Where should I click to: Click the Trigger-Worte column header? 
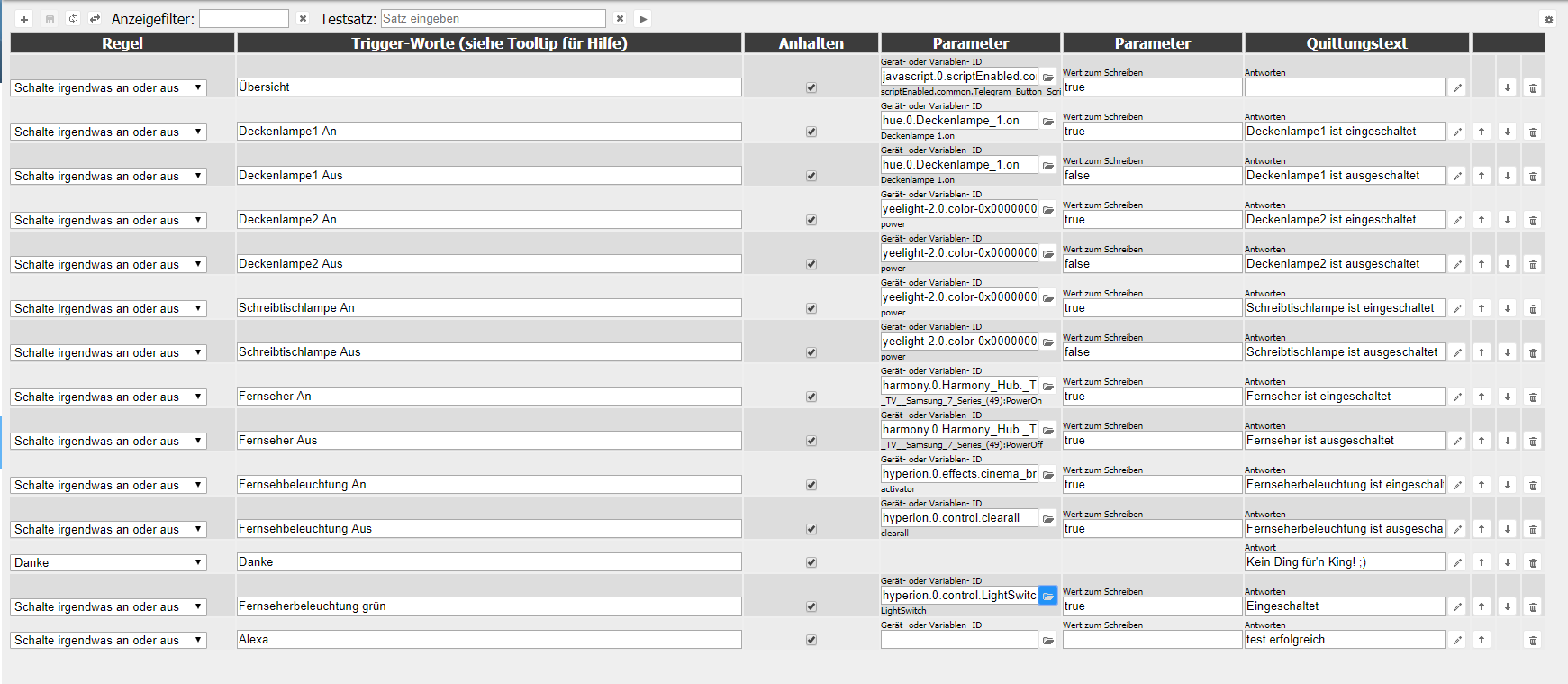pyautogui.click(x=489, y=43)
